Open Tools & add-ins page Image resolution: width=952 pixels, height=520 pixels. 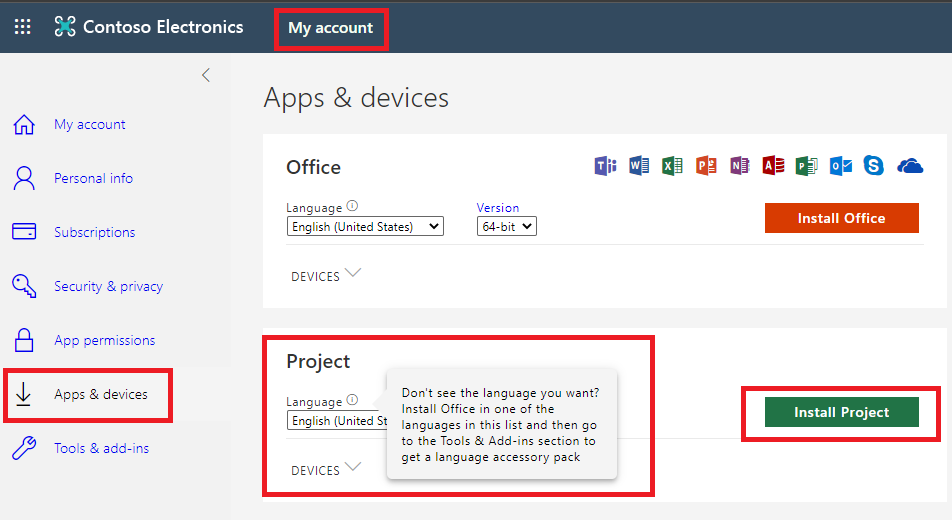tap(101, 448)
